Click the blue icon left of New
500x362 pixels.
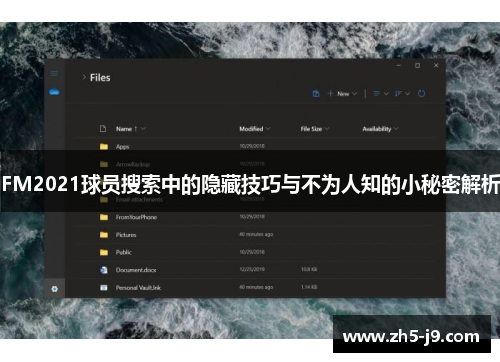pos(316,94)
